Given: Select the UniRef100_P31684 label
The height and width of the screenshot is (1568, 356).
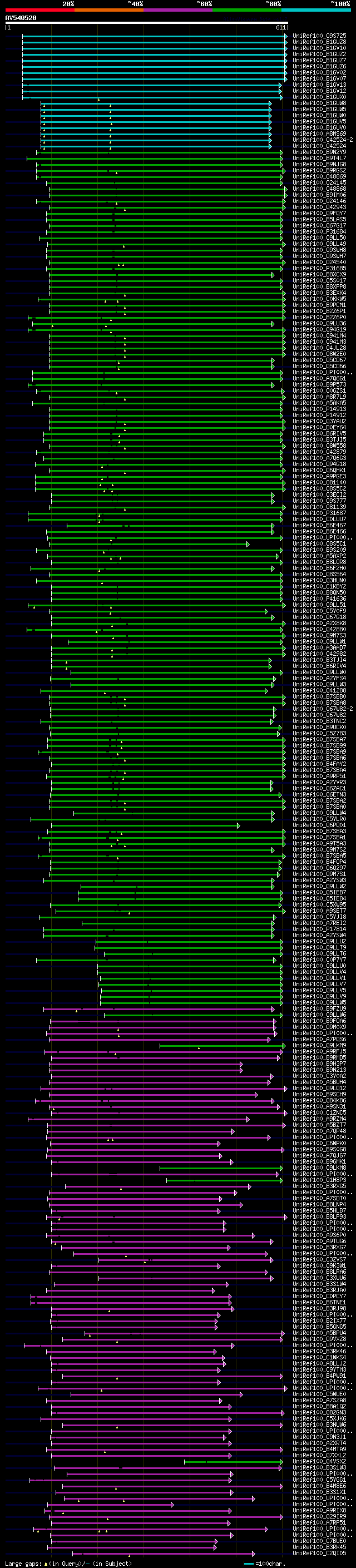Looking at the screenshot, I should pos(319,232).
